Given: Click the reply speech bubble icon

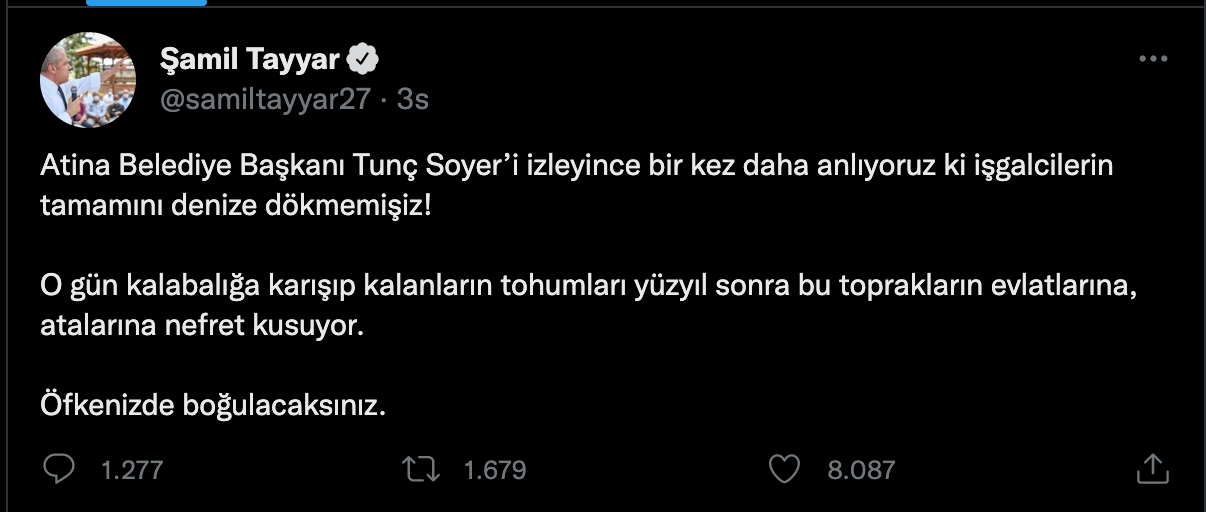Looking at the screenshot, I should coord(60,468).
